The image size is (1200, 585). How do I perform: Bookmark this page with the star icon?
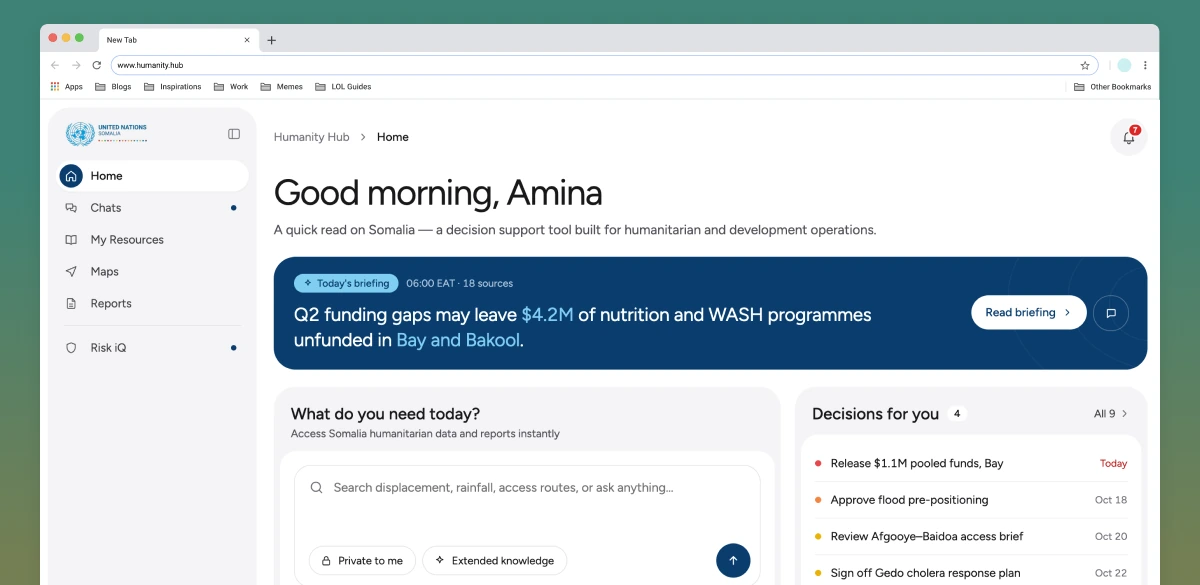(1085, 65)
